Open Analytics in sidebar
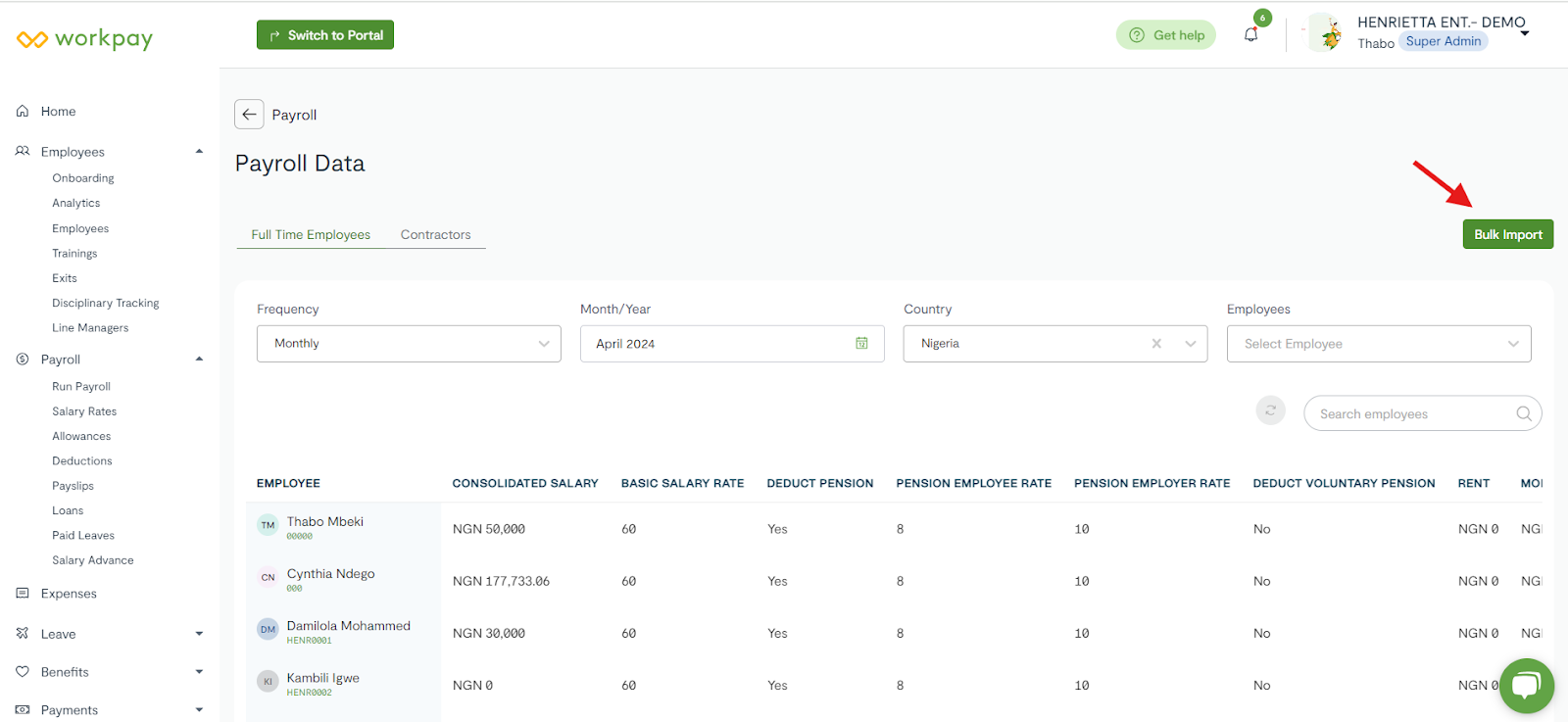Viewport: 1568px width, 722px height. click(x=76, y=204)
